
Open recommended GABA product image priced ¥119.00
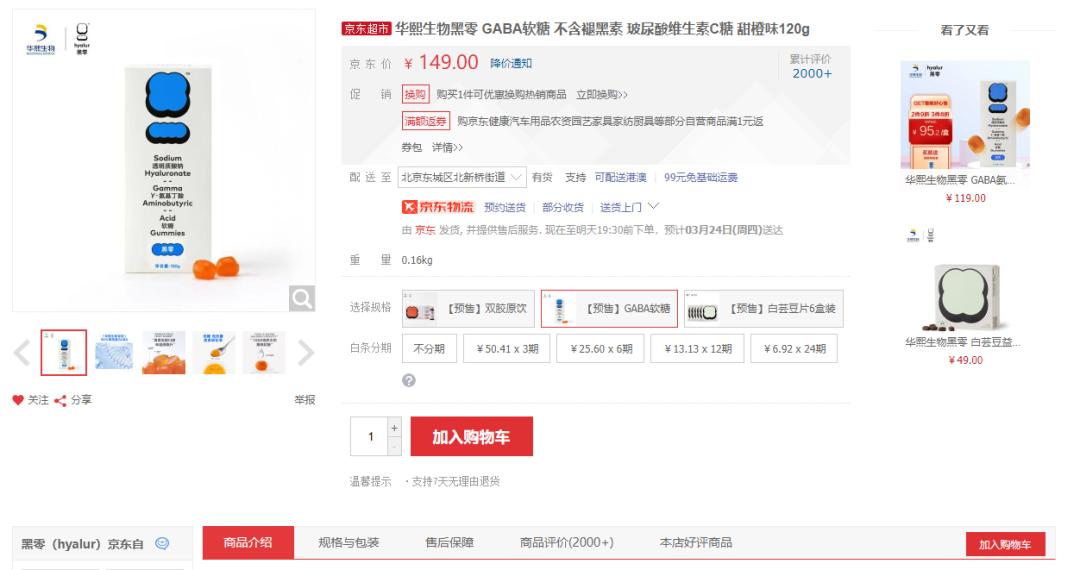coord(965,114)
